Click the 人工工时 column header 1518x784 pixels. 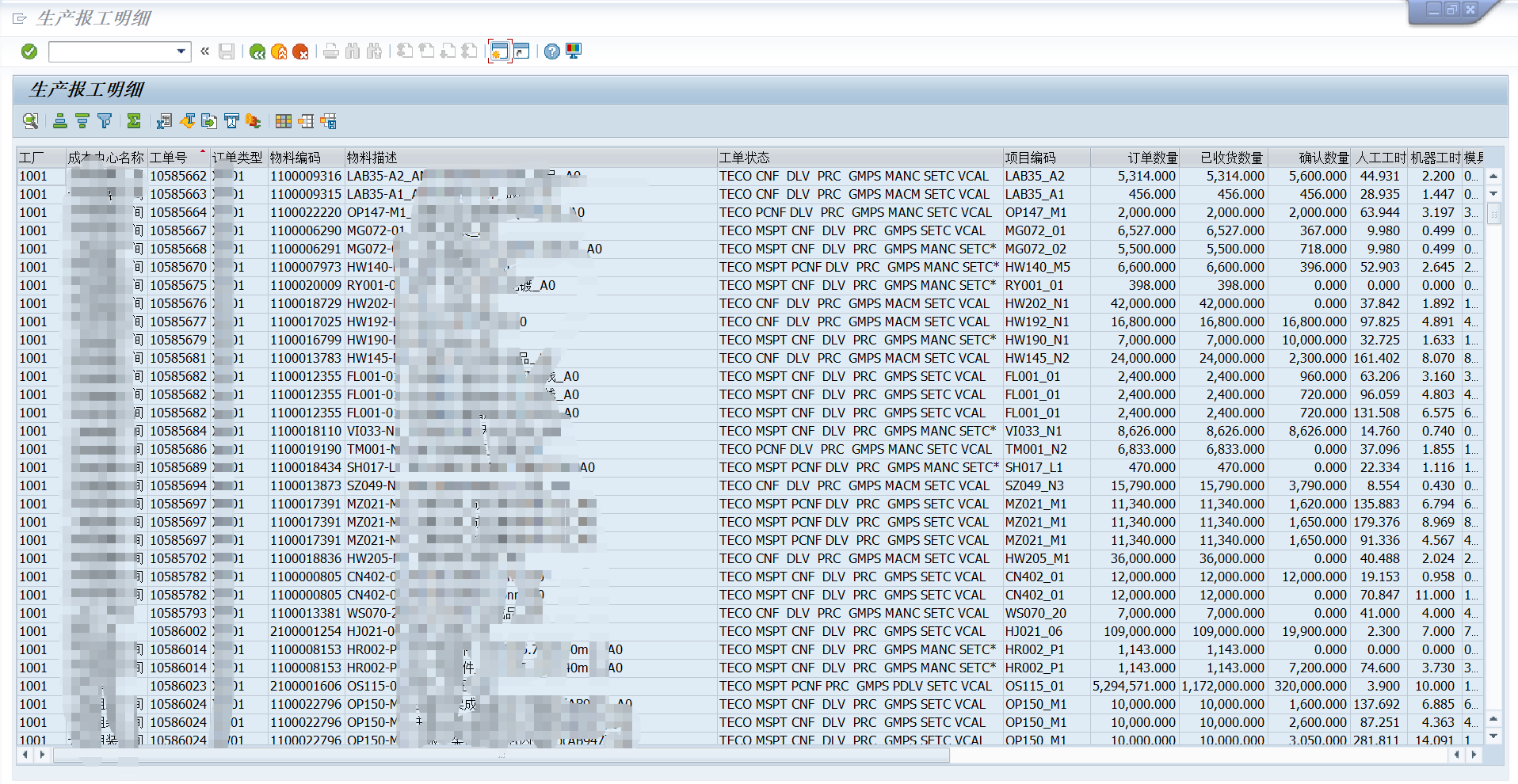[1381, 158]
